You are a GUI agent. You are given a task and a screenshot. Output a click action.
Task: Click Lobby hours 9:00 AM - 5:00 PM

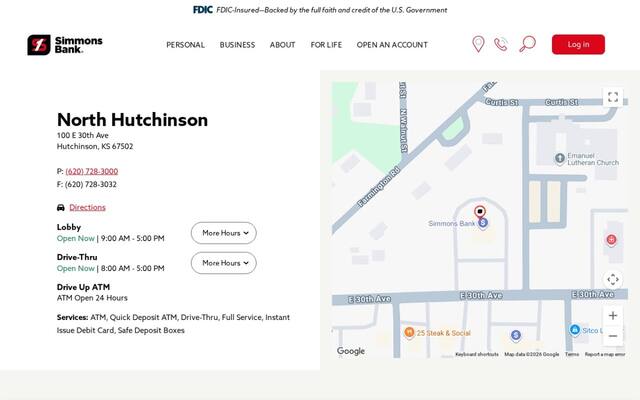click(133, 238)
